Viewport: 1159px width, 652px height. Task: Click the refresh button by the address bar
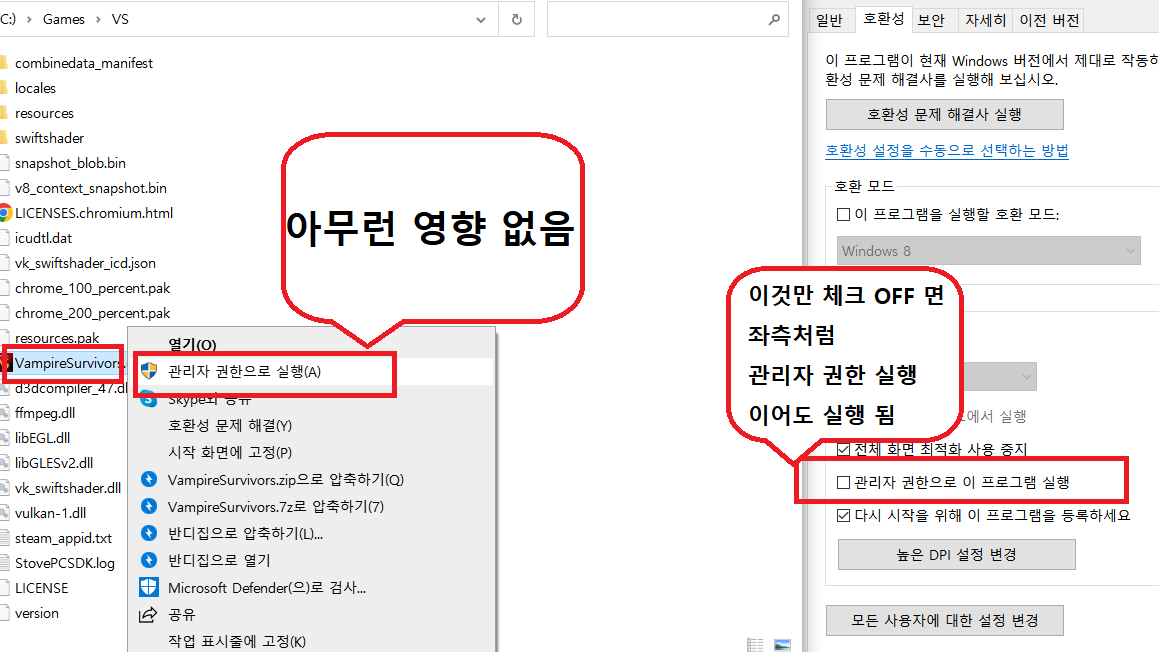[x=516, y=19]
